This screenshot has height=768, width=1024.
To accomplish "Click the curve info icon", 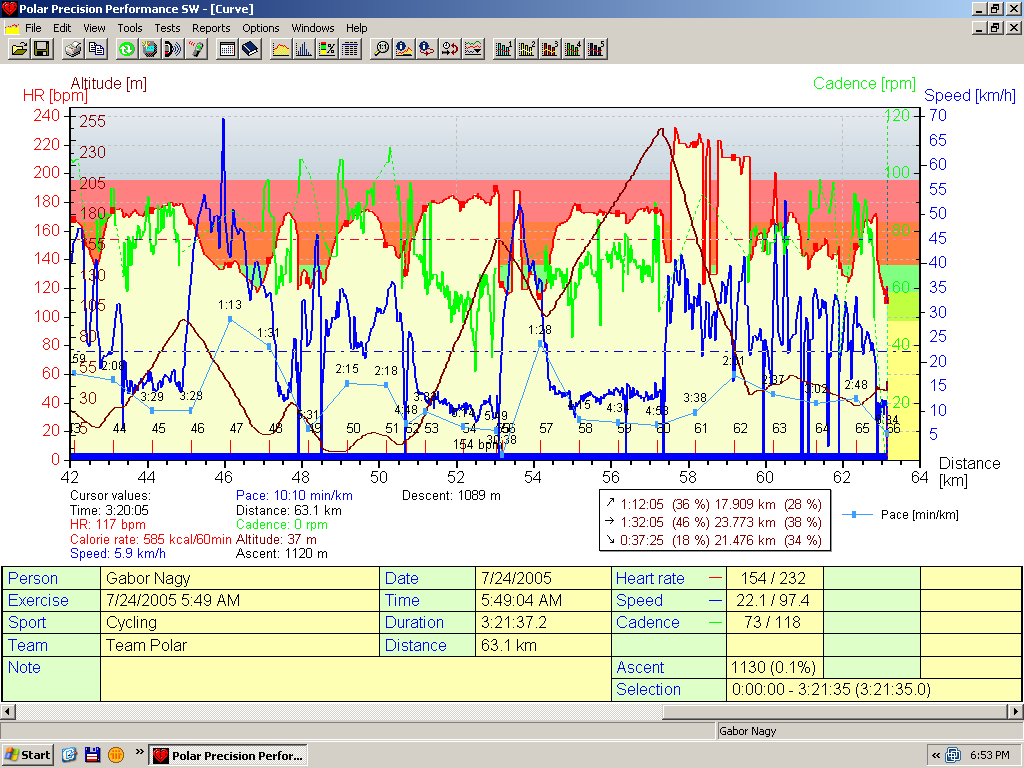I will click(404, 49).
